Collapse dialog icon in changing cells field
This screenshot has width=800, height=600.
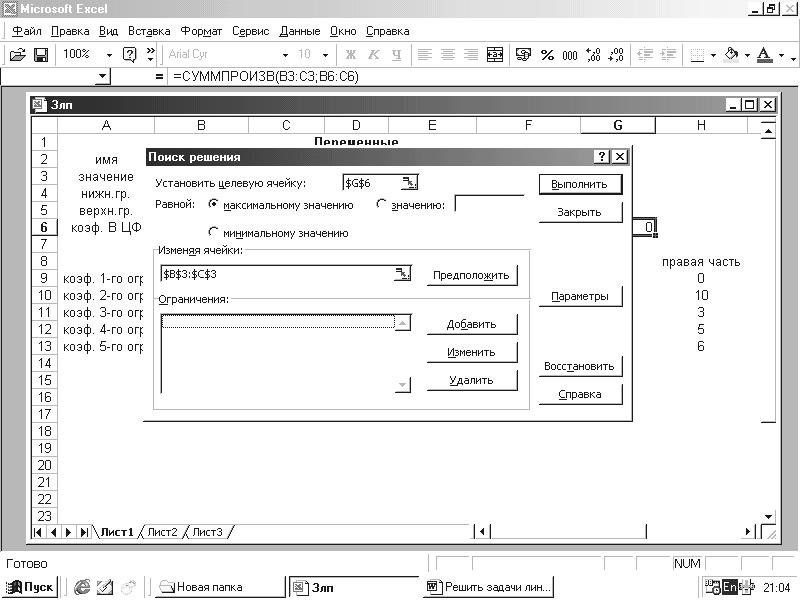402,274
